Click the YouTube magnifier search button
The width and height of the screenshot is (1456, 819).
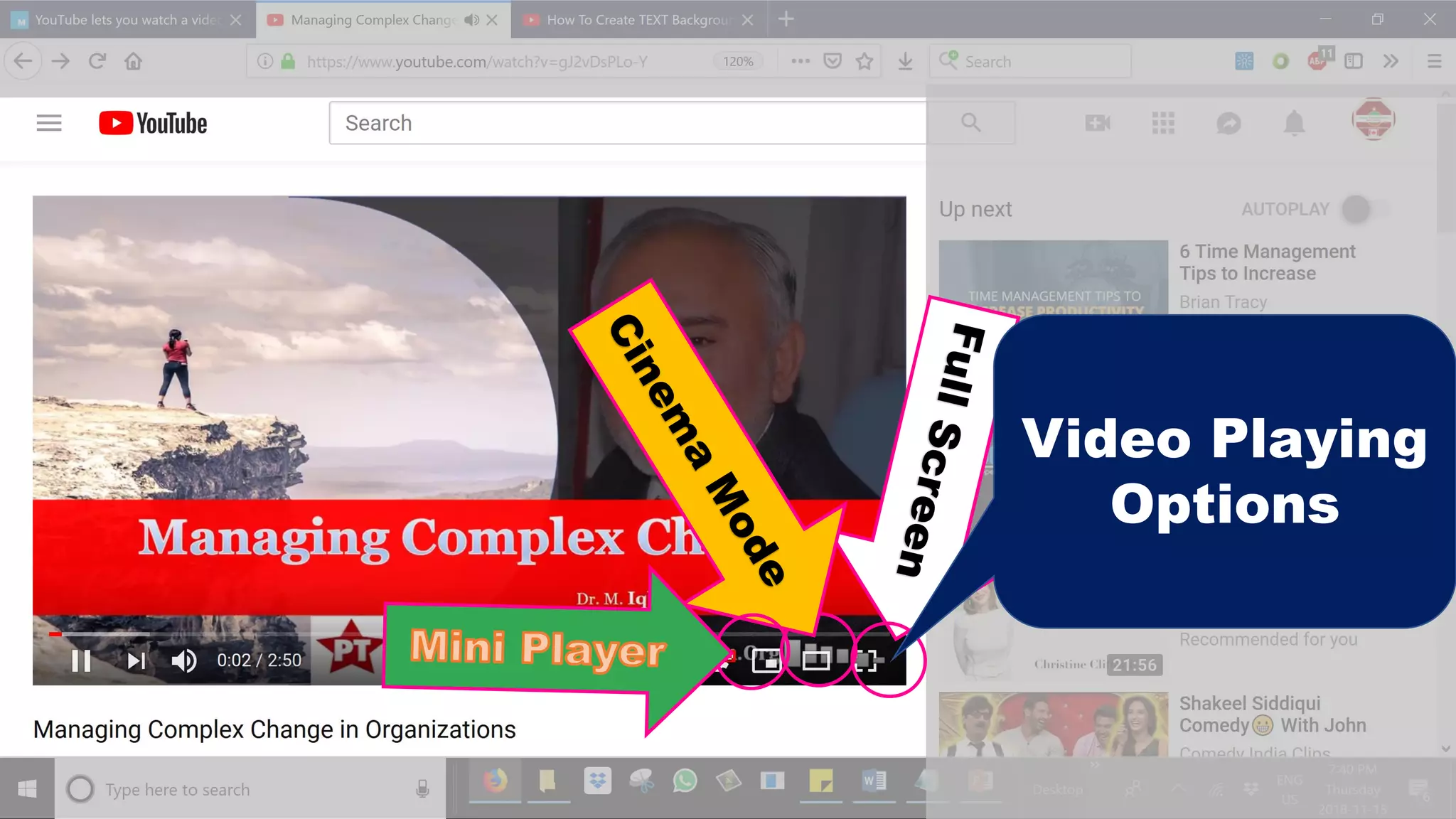[x=971, y=123]
